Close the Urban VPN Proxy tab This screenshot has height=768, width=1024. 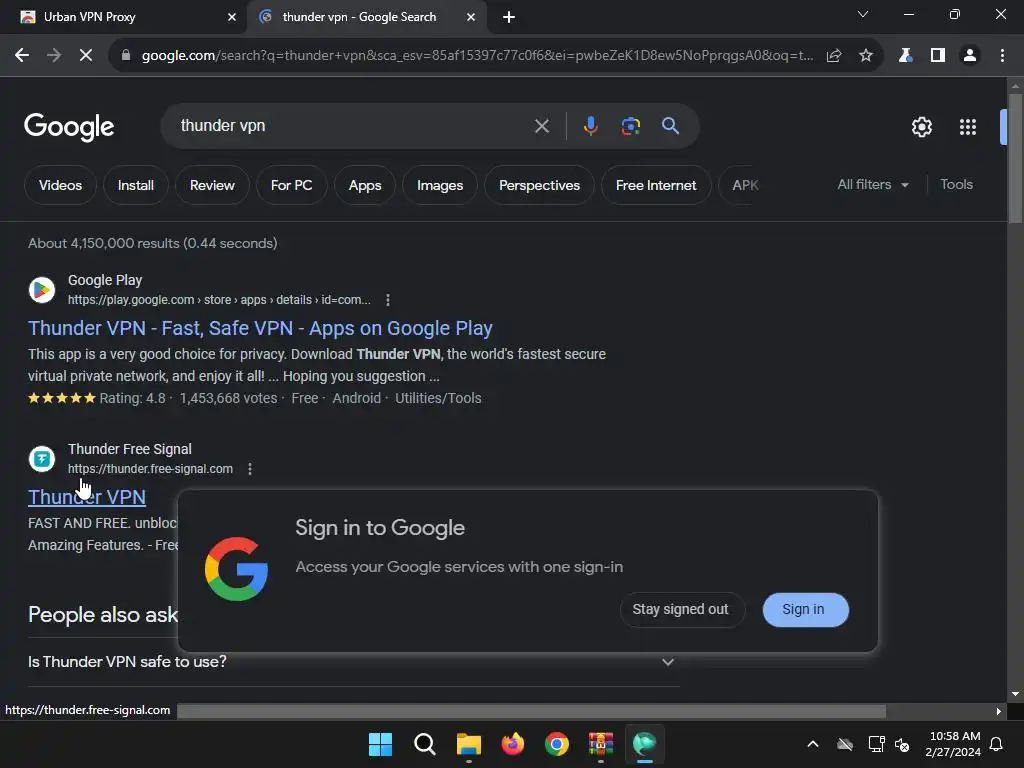click(x=231, y=18)
